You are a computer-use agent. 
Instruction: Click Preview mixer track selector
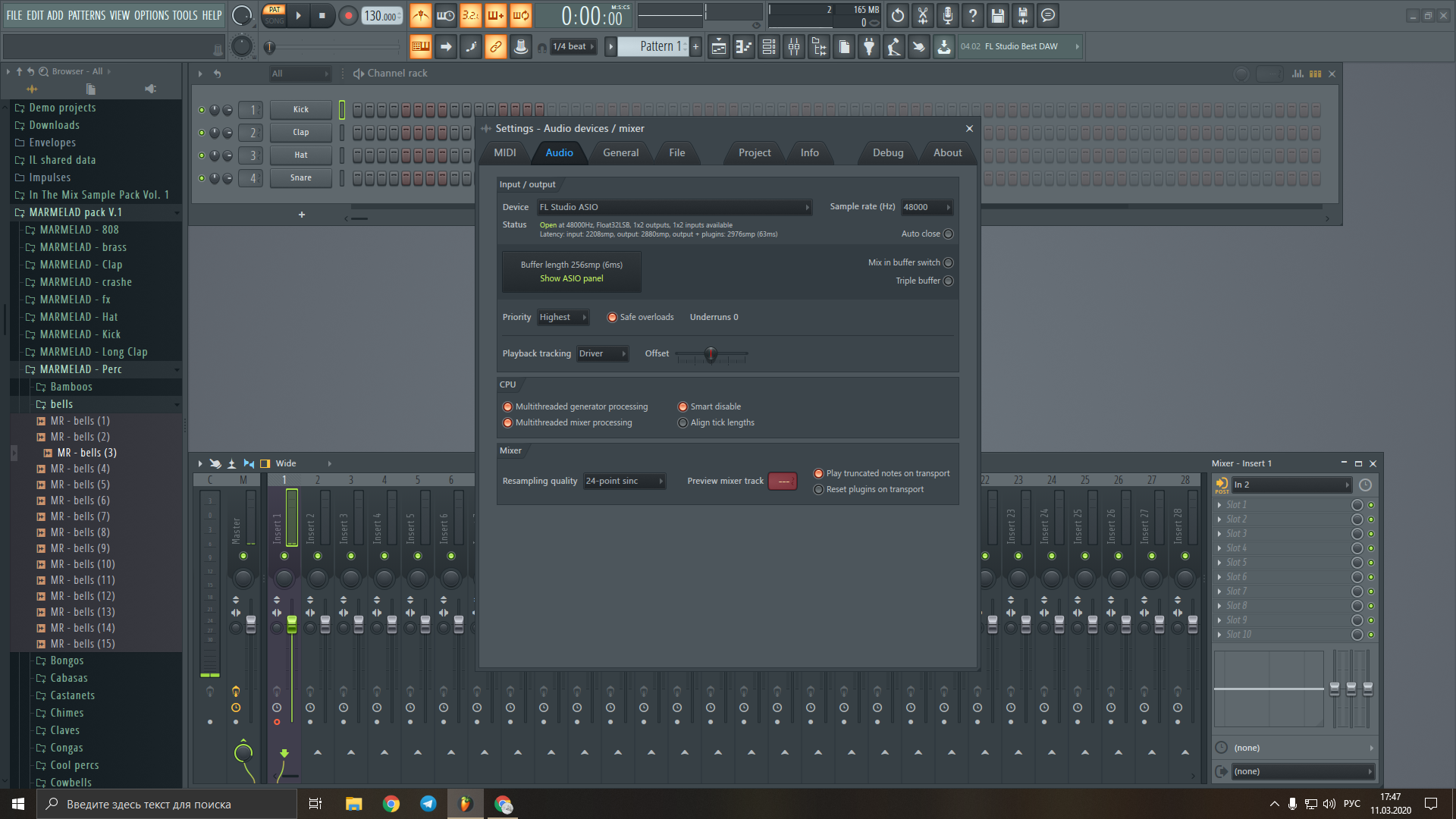pos(783,482)
